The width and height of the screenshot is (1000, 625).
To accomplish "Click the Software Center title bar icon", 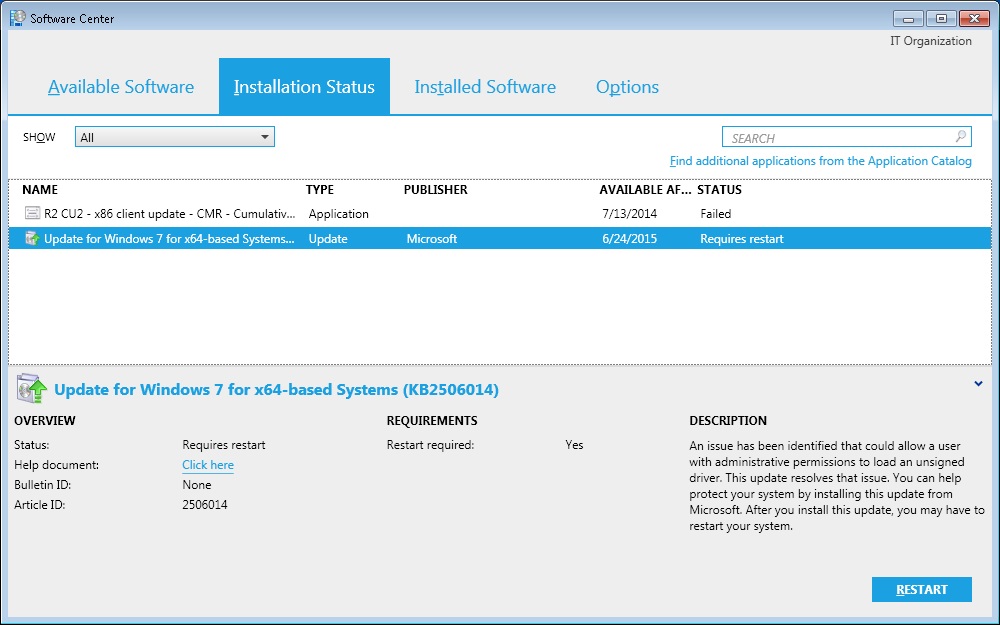I will point(17,18).
